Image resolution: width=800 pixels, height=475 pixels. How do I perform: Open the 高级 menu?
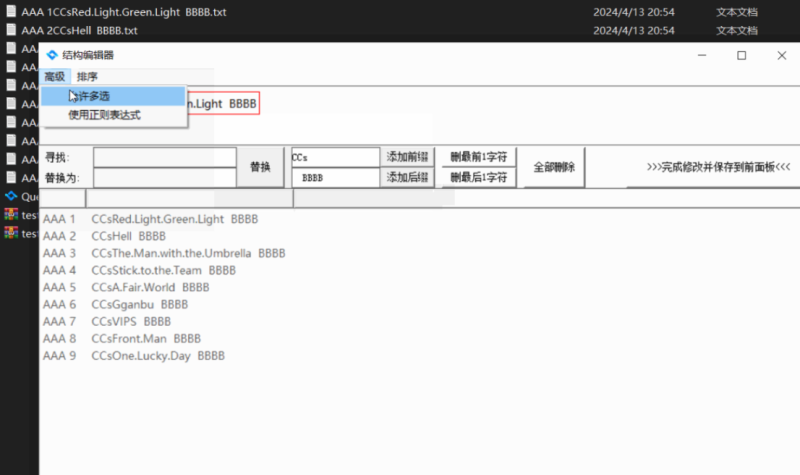(54, 76)
